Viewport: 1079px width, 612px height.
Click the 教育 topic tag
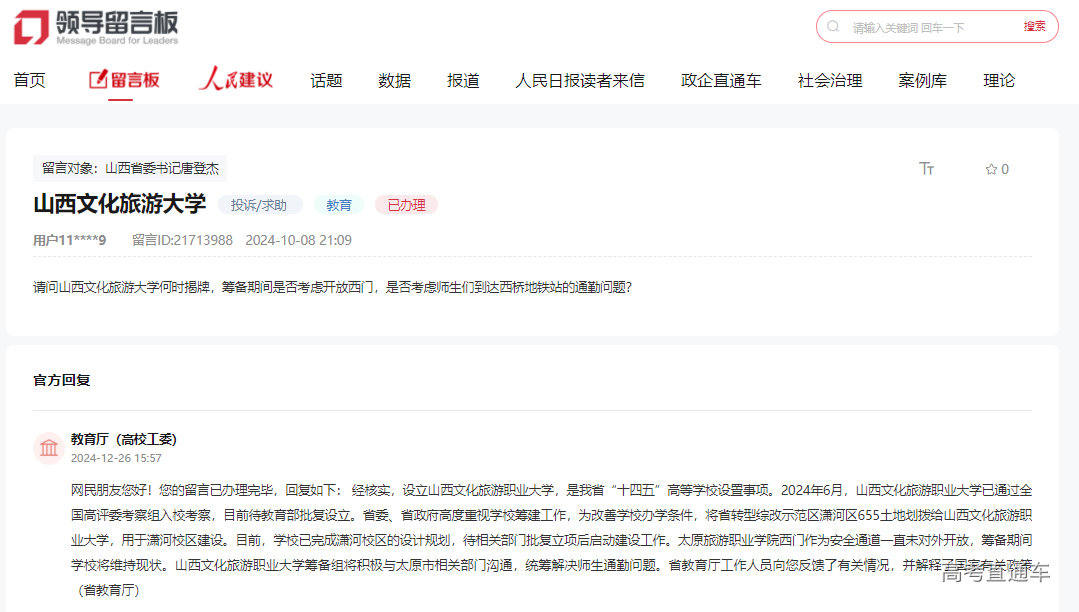[338, 204]
